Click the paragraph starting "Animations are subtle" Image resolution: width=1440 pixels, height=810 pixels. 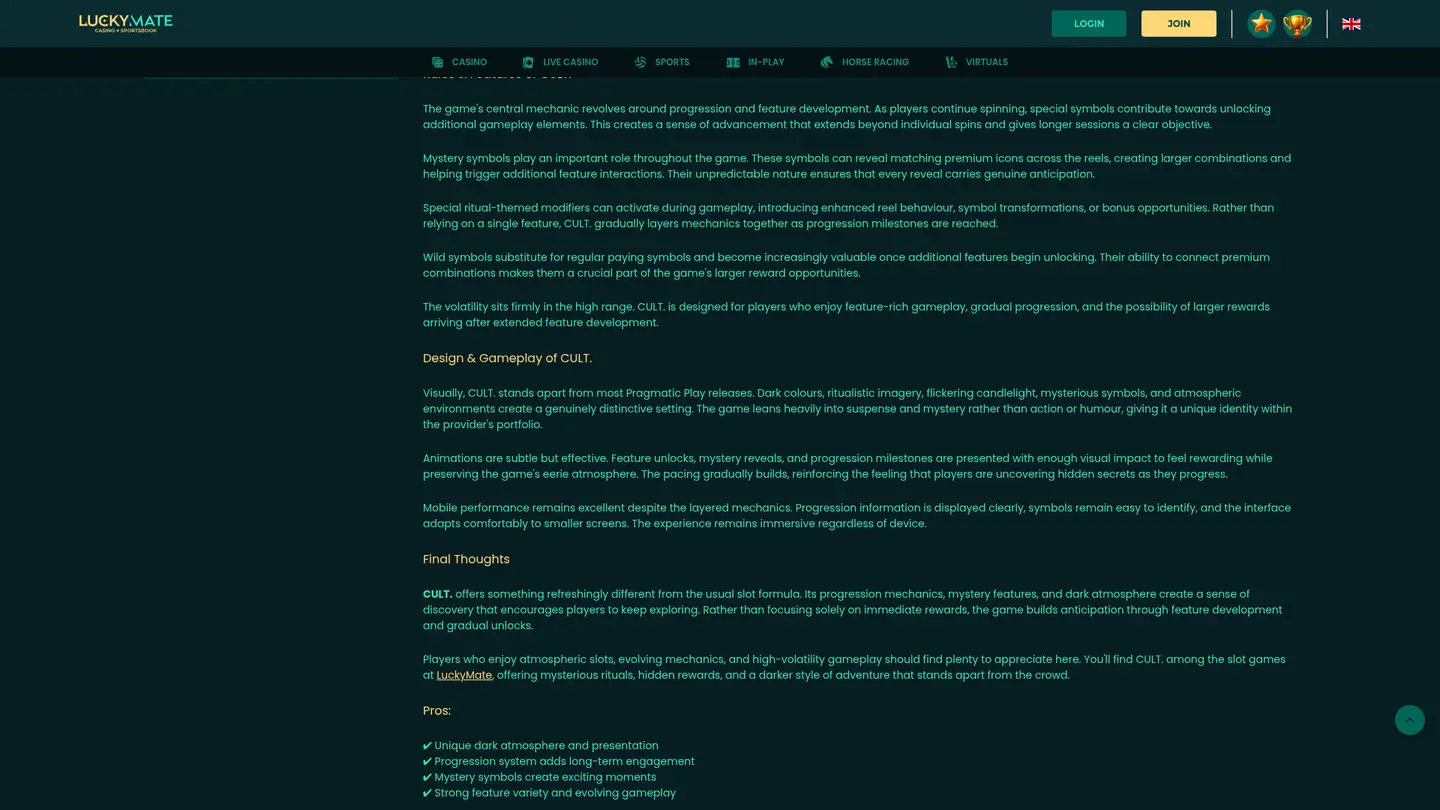pos(848,466)
